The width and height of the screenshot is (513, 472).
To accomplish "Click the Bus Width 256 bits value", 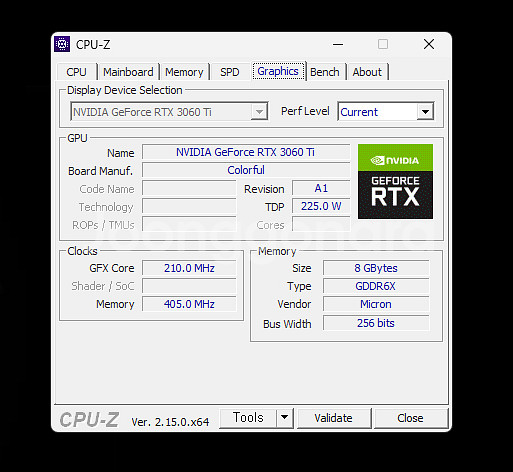I will click(x=376, y=323).
